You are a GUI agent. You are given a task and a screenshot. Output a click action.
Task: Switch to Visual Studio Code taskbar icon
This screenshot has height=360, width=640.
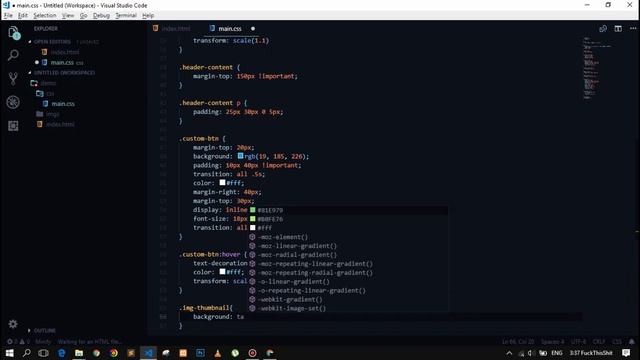click(148, 353)
